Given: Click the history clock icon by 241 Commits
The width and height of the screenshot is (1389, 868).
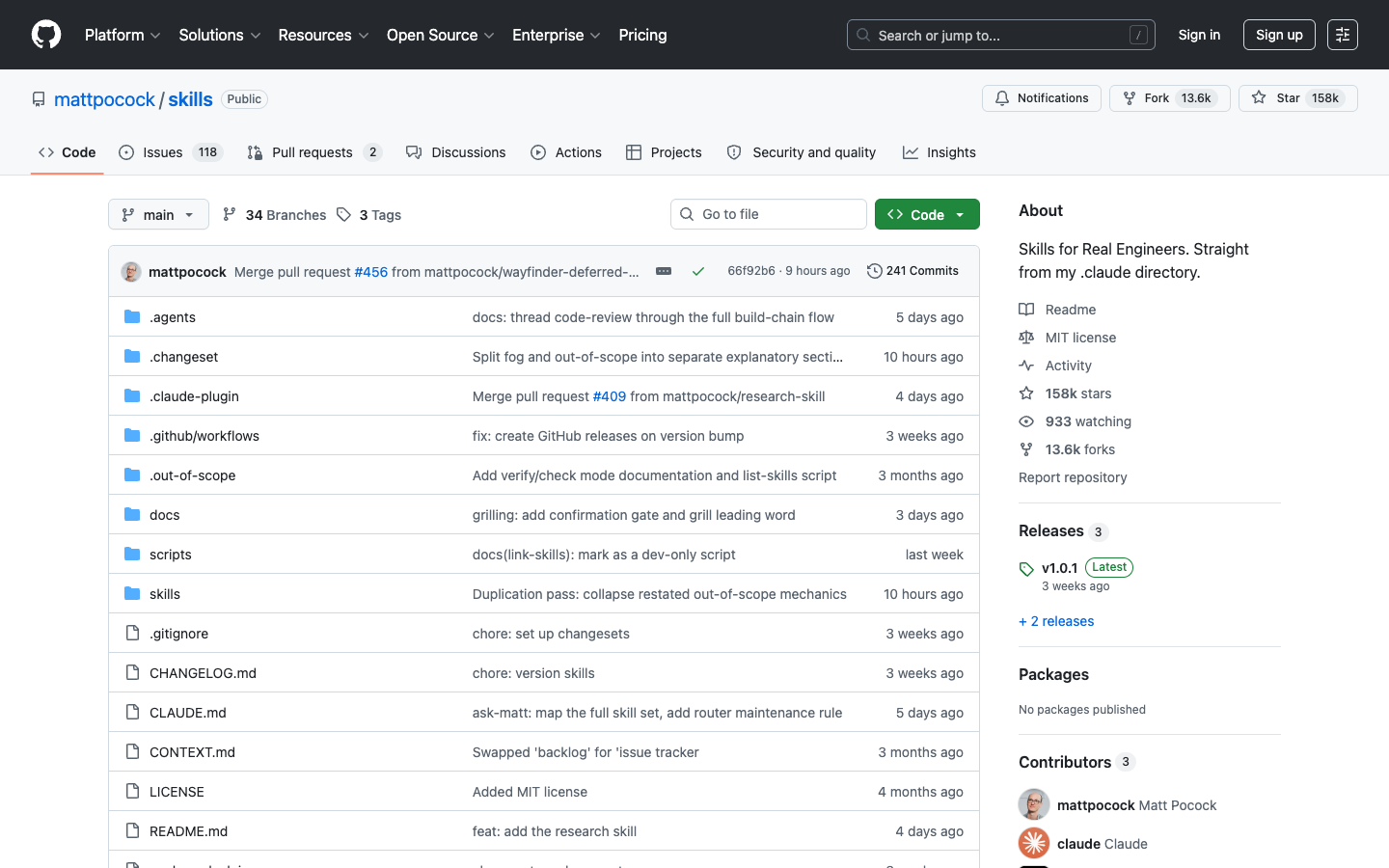Looking at the screenshot, I should (875, 271).
